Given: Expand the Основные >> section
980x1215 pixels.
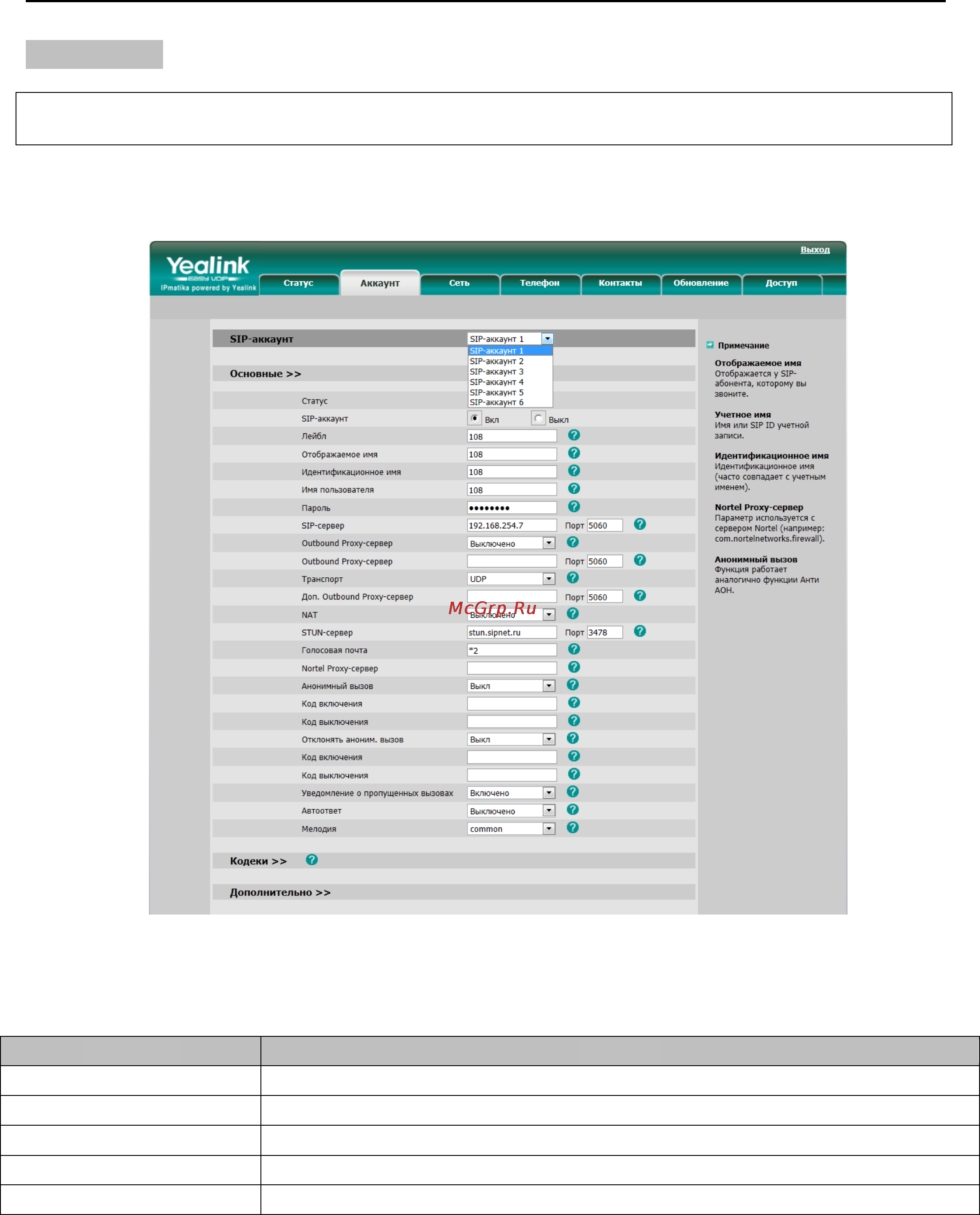Looking at the screenshot, I should pos(265,374).
